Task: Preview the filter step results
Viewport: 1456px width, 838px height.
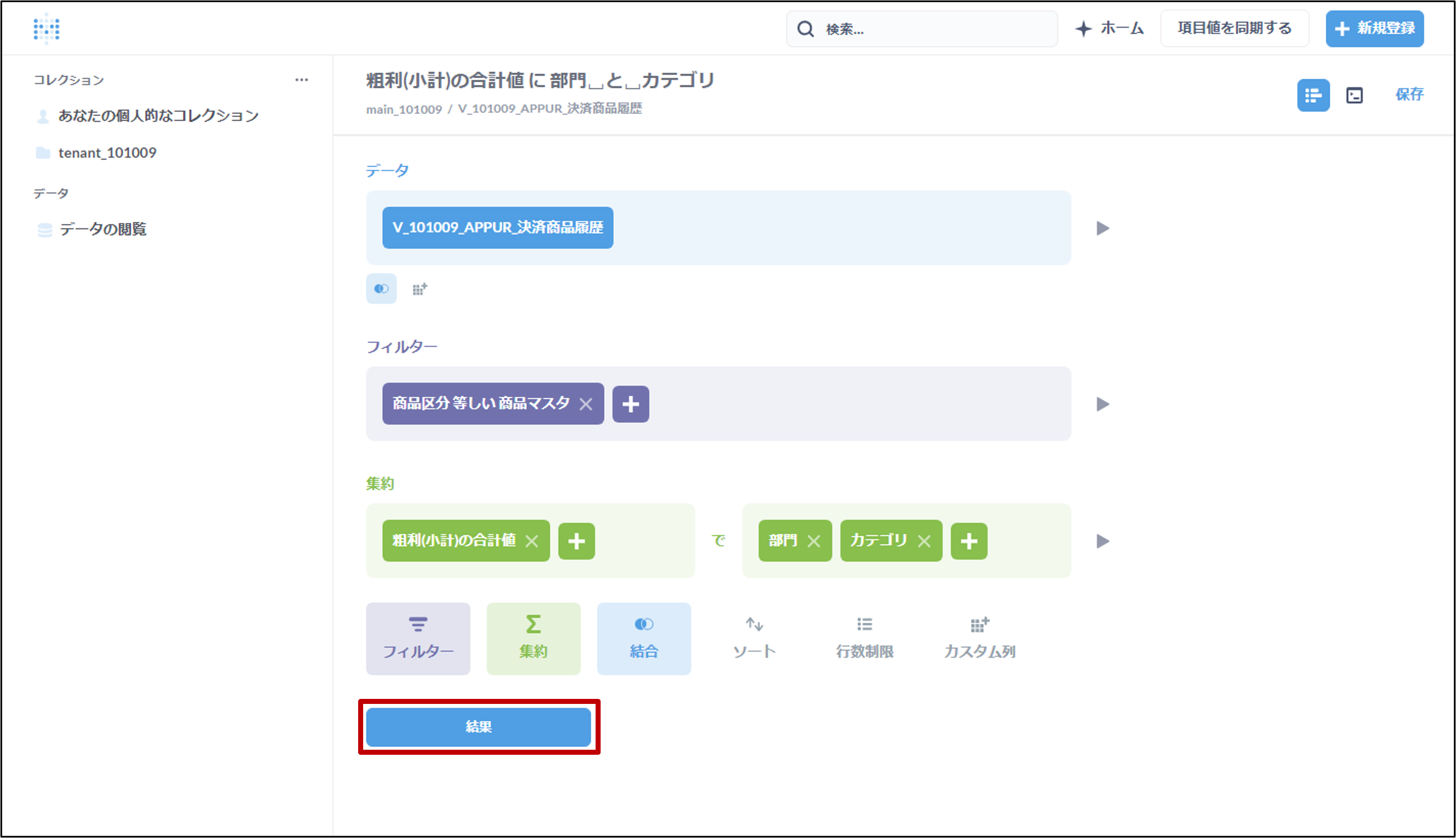Action: [x=1102, y=404]
